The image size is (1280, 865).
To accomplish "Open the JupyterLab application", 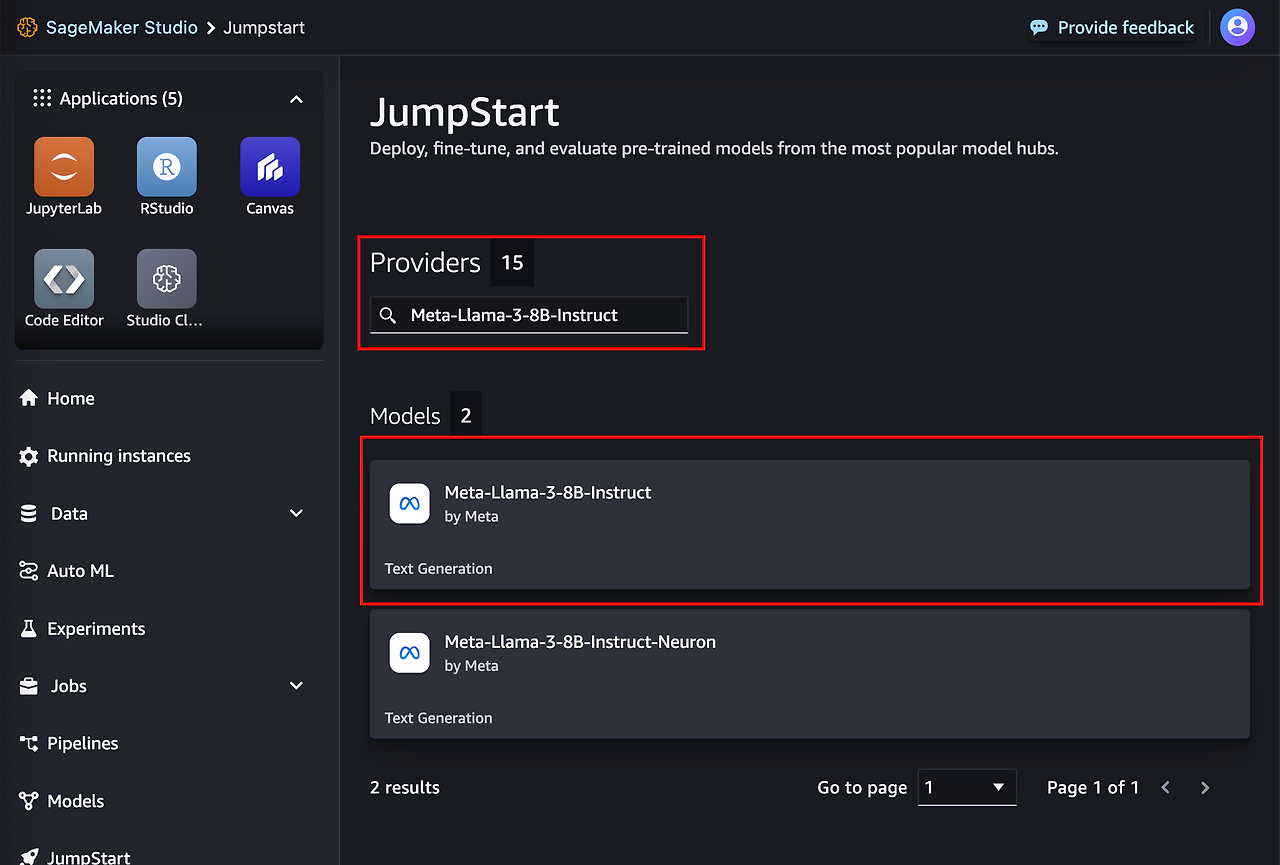I will click(64, 167).
